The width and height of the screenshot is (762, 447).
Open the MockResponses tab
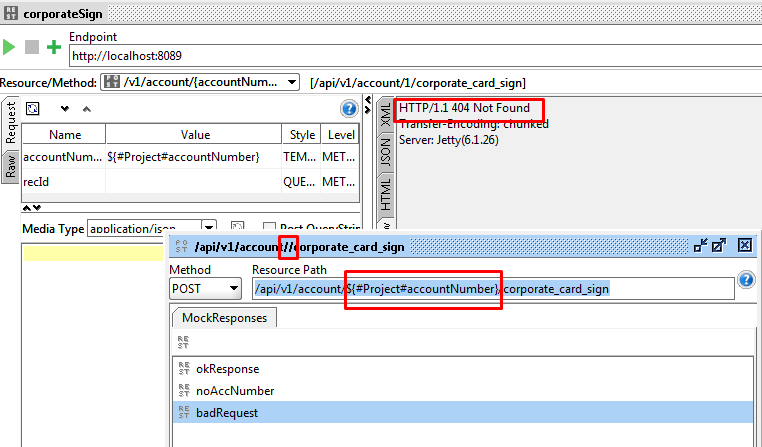click(x=223, y=318)
